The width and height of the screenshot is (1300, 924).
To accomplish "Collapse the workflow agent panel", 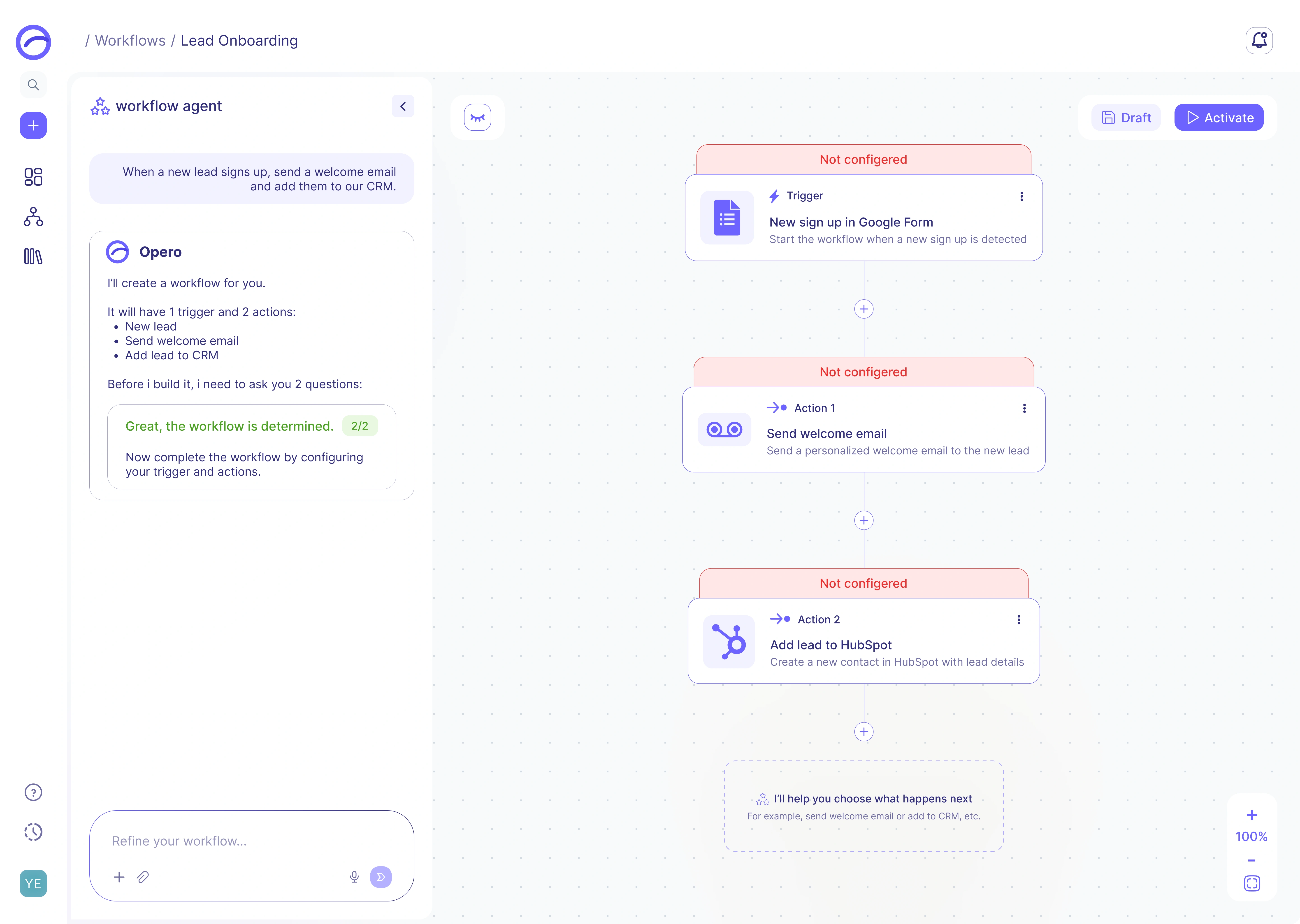I will [x=402, y=106].
